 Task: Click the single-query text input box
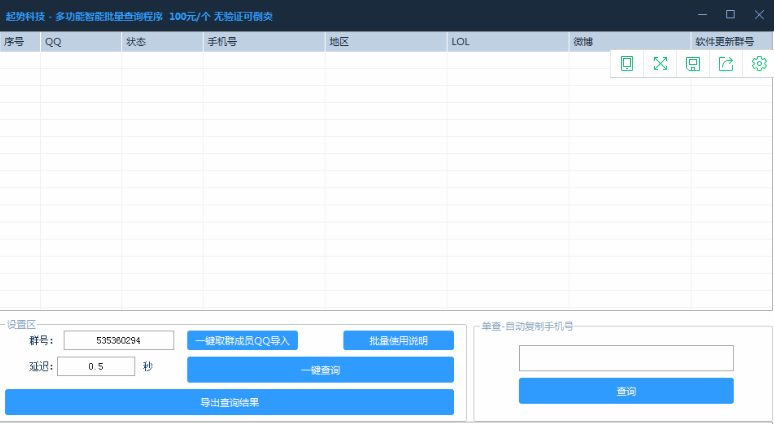click(626, 358)
